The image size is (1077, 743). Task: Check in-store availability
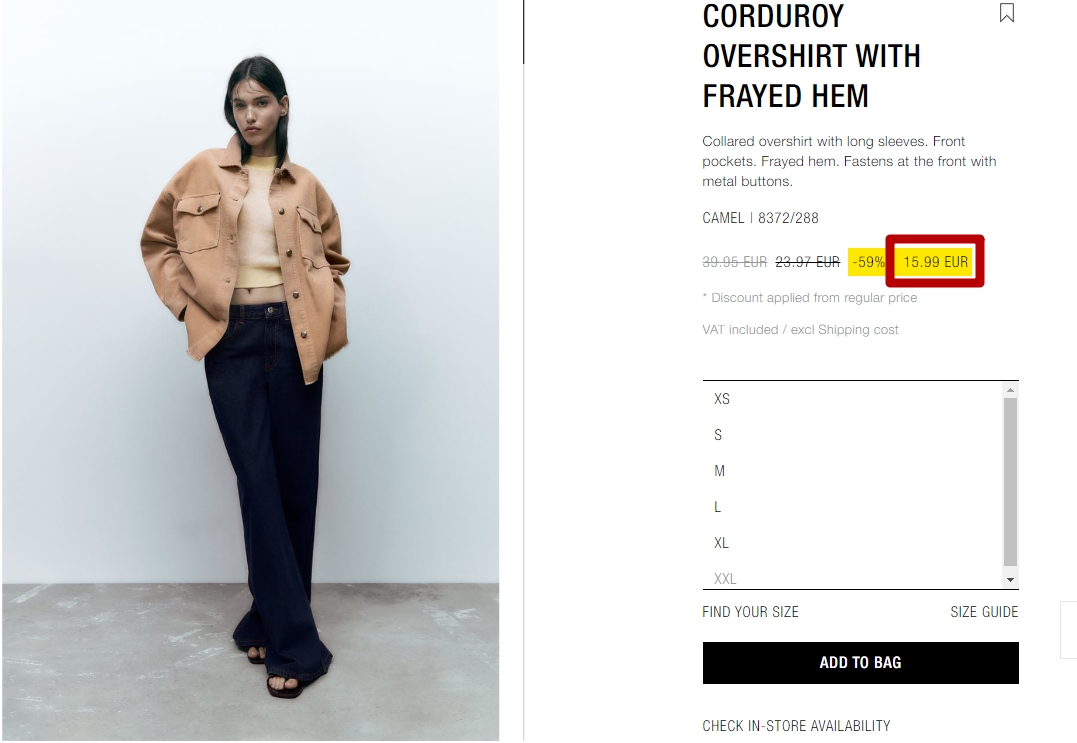[796, 726]
